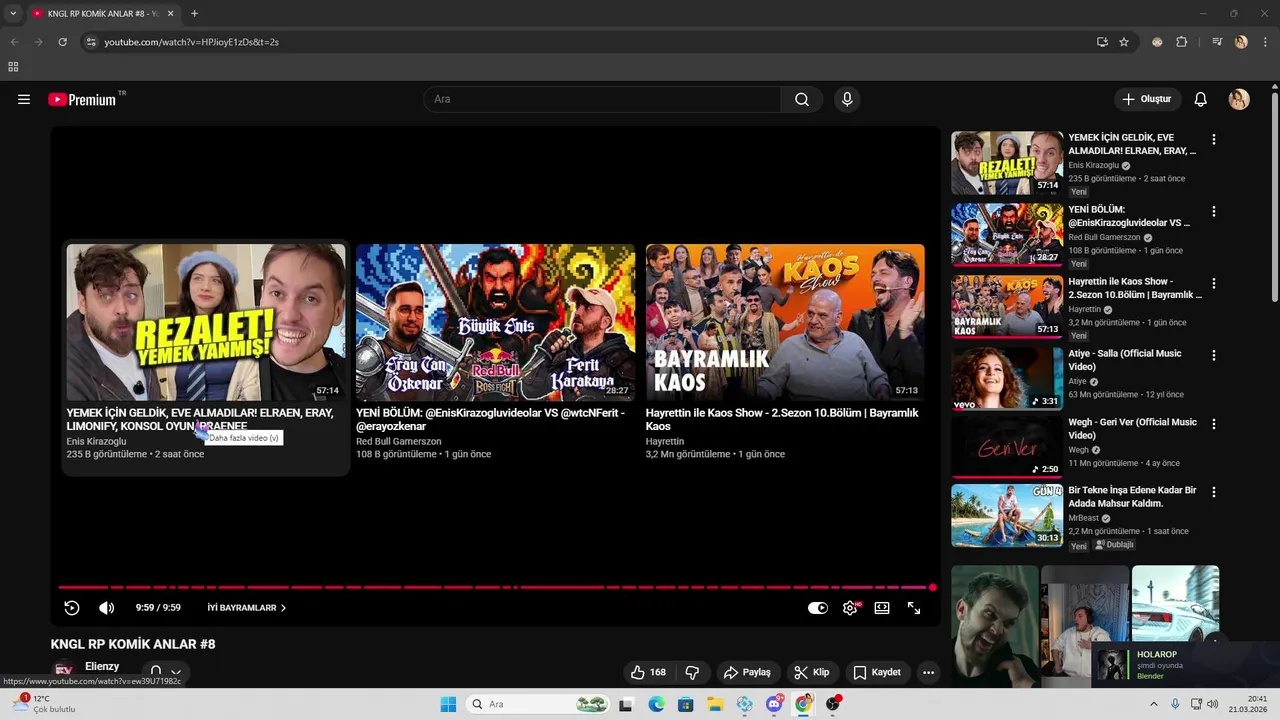The image size is (1280, 720).
Task: Open YouTube notifications bell
Action: [1201, 99]
